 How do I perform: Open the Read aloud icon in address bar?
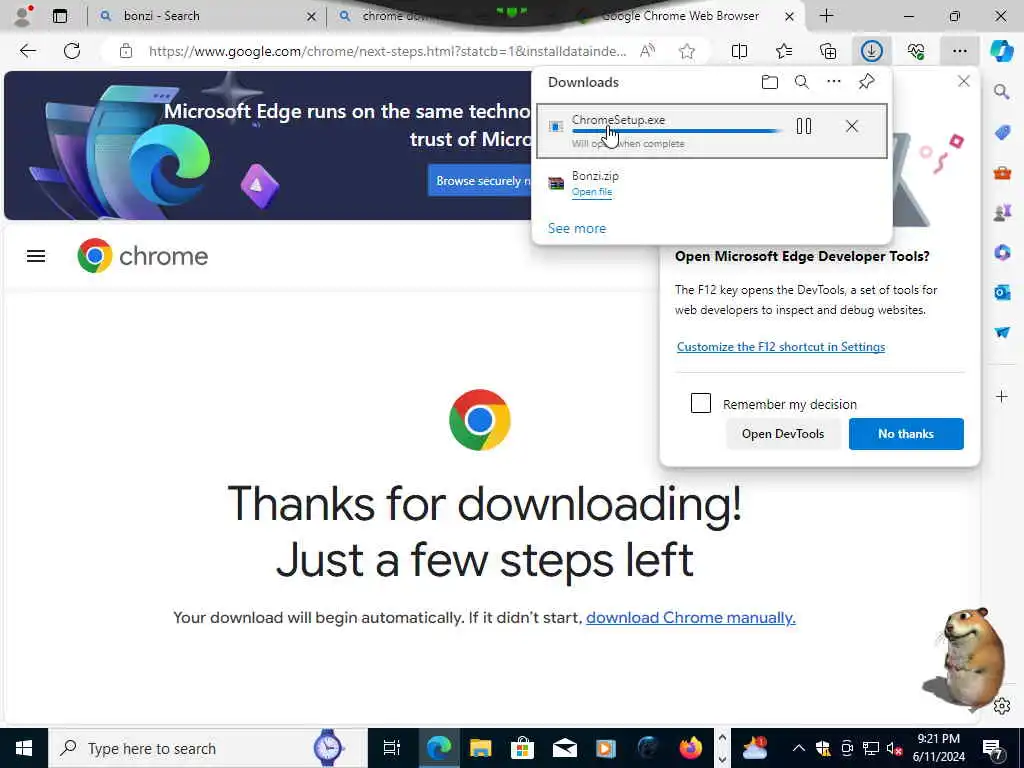point(647,51)
